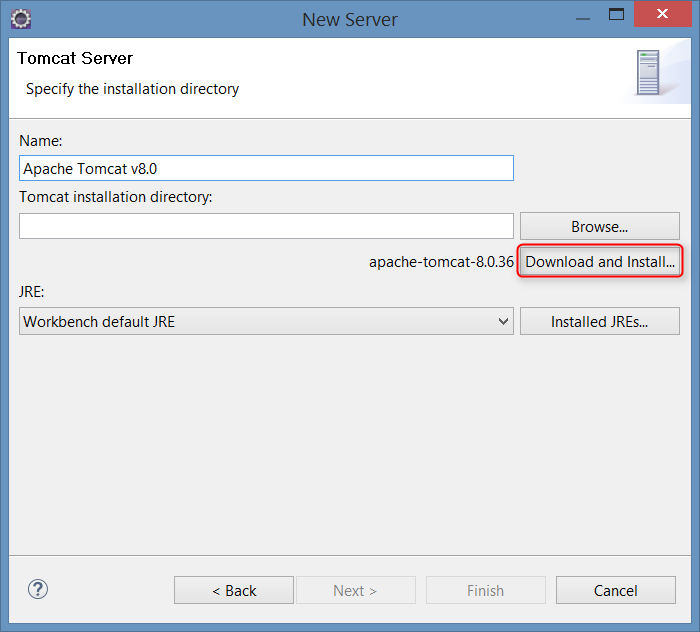Click the Tomcat Server heading text

75,58
